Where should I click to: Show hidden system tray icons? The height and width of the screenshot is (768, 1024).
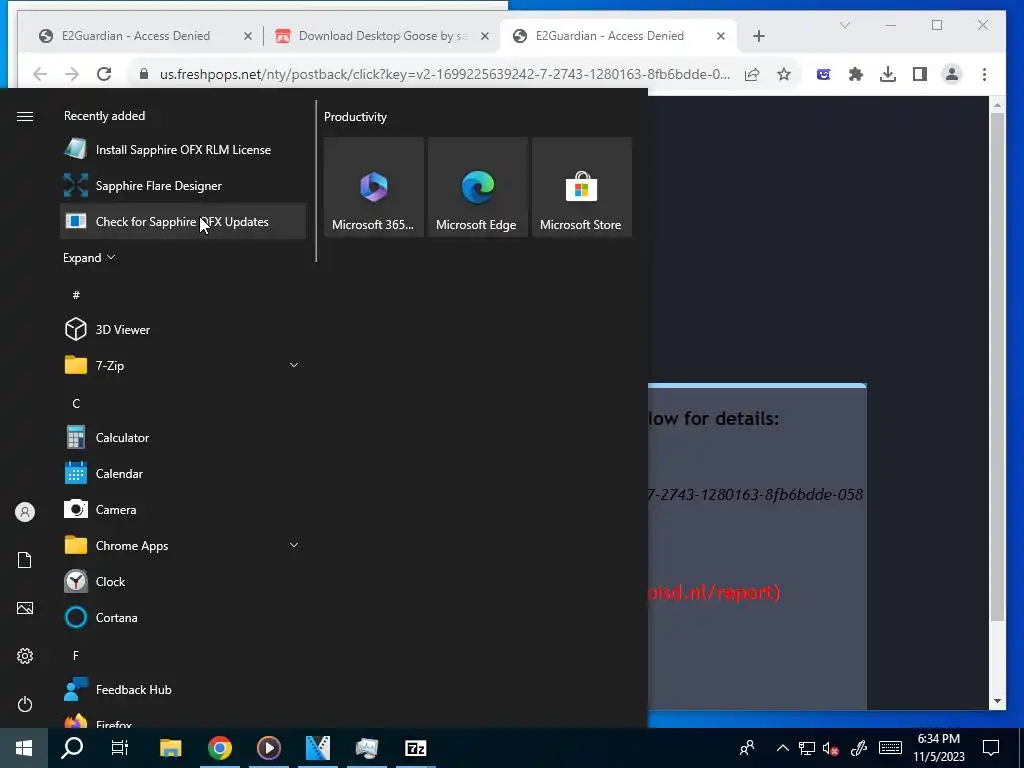point(782,748)
